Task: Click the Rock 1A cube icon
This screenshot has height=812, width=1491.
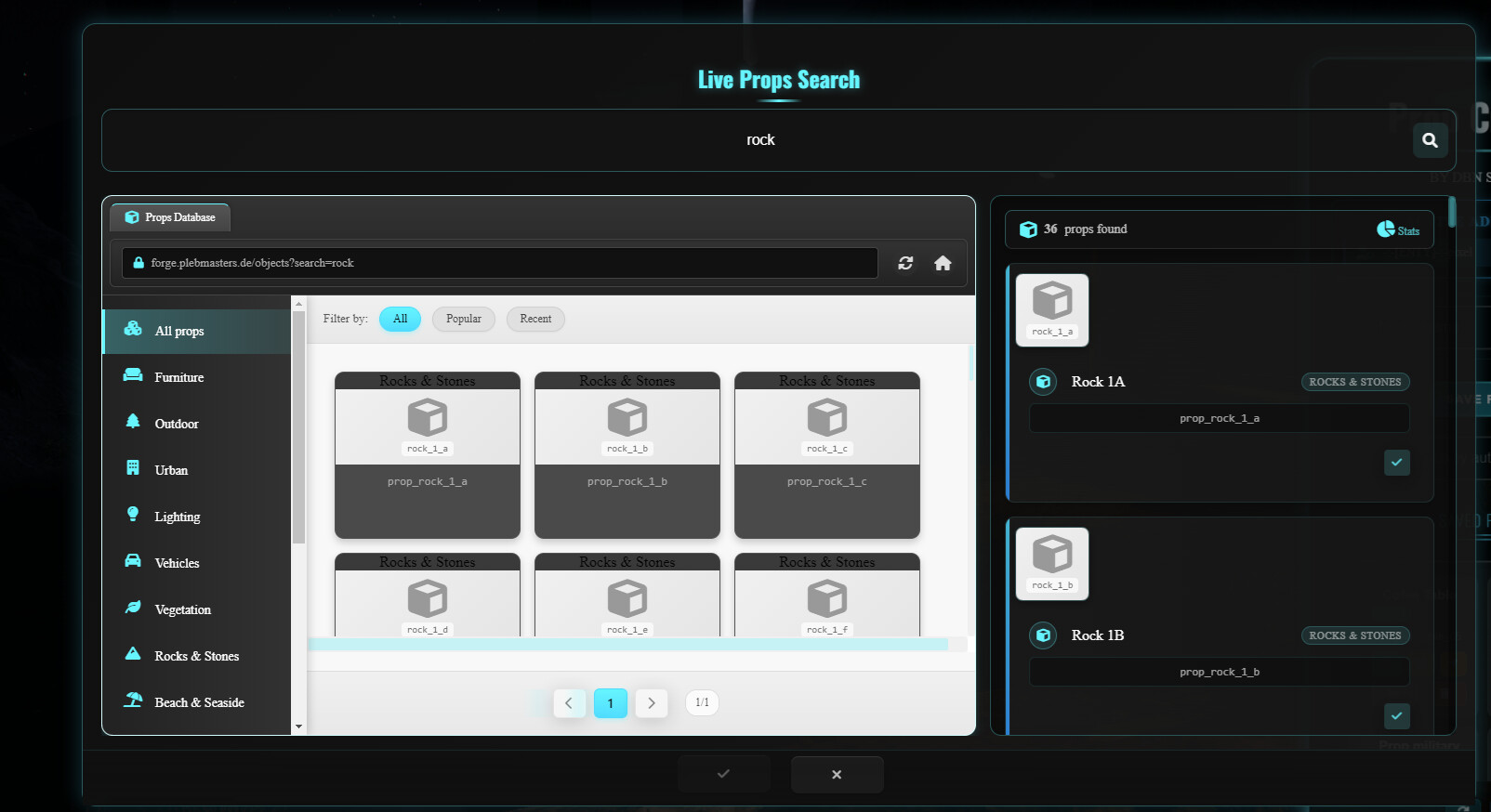Action: (x=1043, y=382)
